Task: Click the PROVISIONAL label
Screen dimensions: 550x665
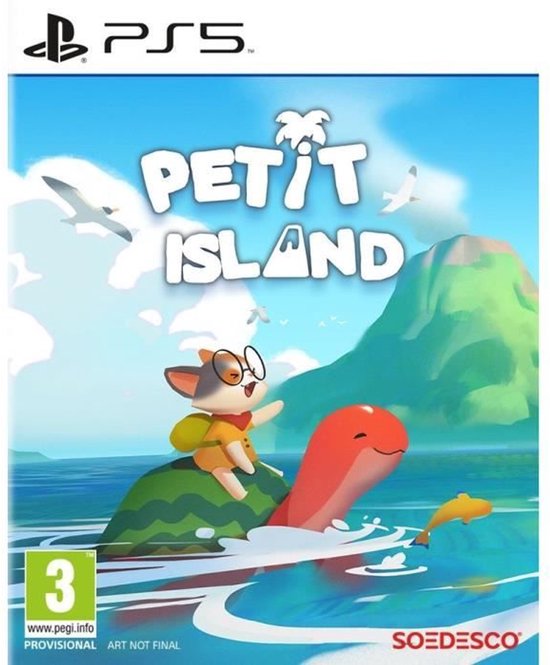Action: (60, 645)
